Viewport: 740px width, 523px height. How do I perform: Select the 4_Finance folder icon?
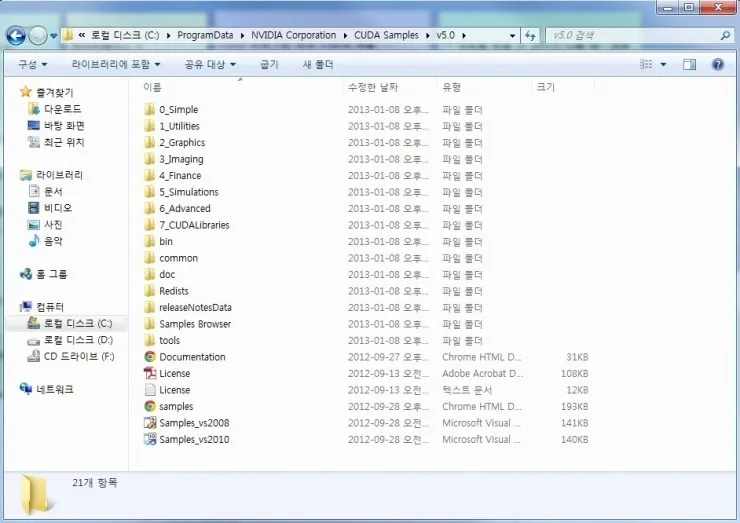(150, 176)
